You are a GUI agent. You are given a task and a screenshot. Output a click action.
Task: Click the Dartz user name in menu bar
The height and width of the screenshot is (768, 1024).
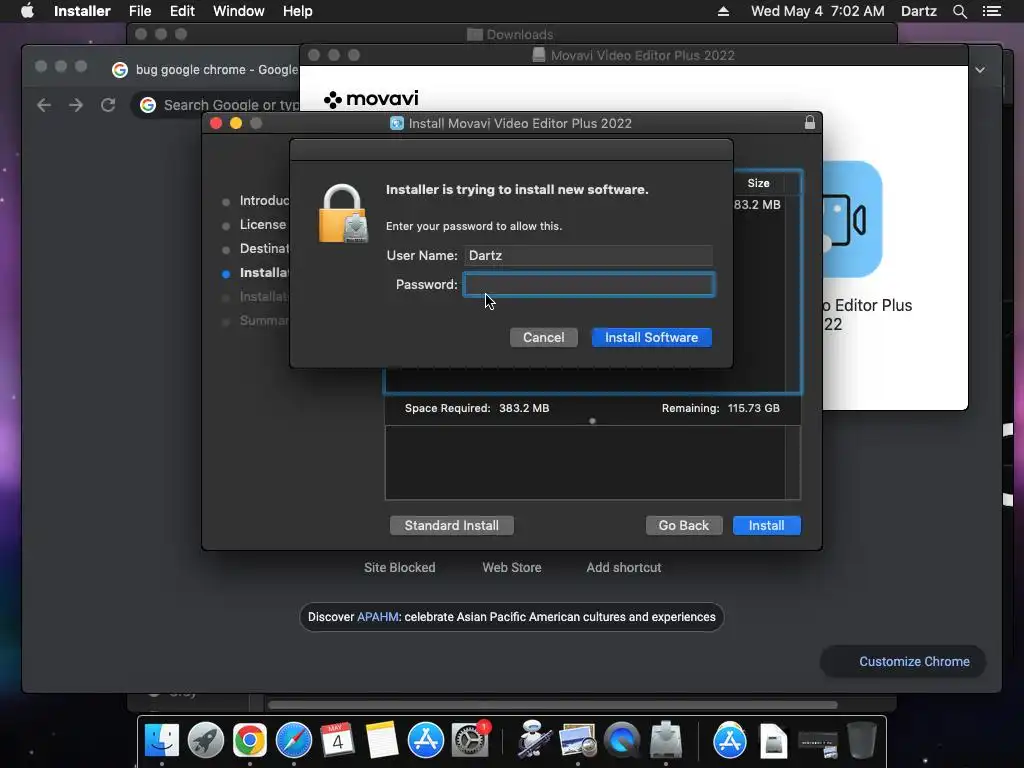[x=918, y=11]
